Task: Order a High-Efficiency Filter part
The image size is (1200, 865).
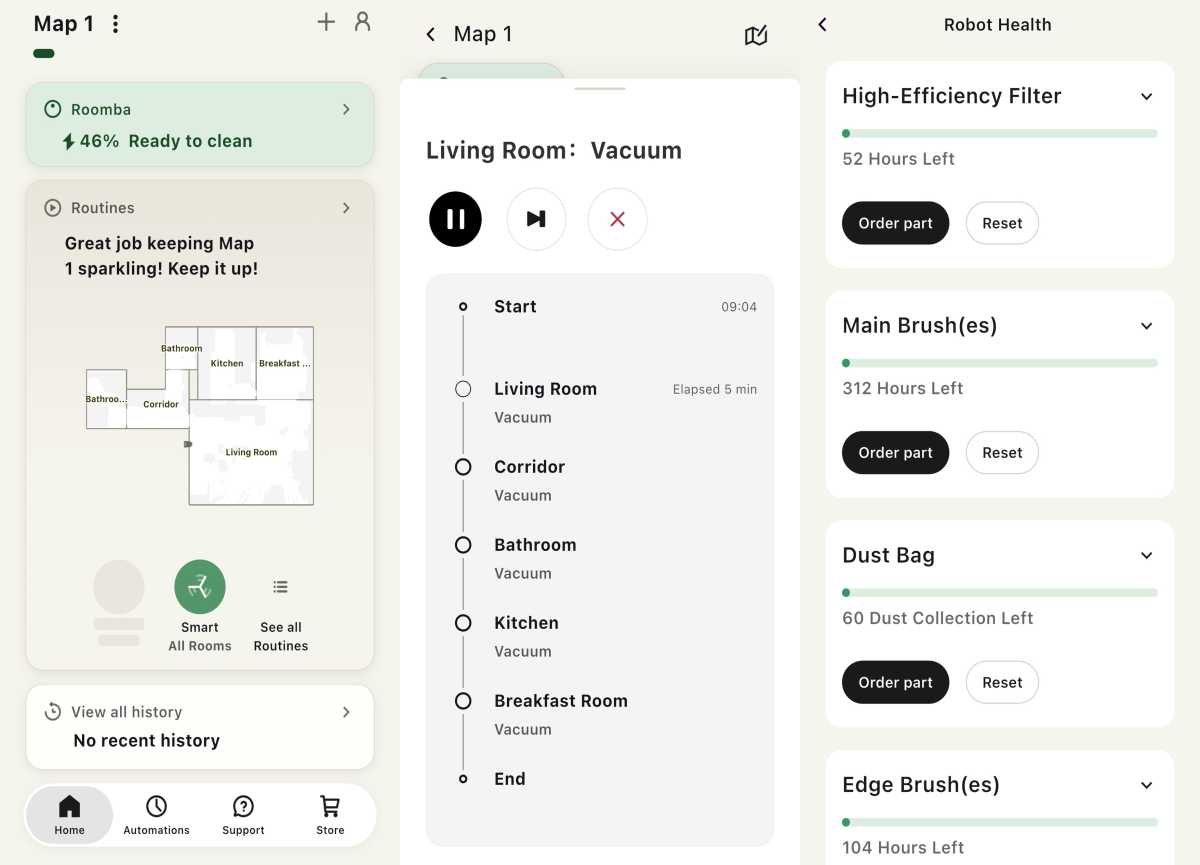Action: (895, 223)
